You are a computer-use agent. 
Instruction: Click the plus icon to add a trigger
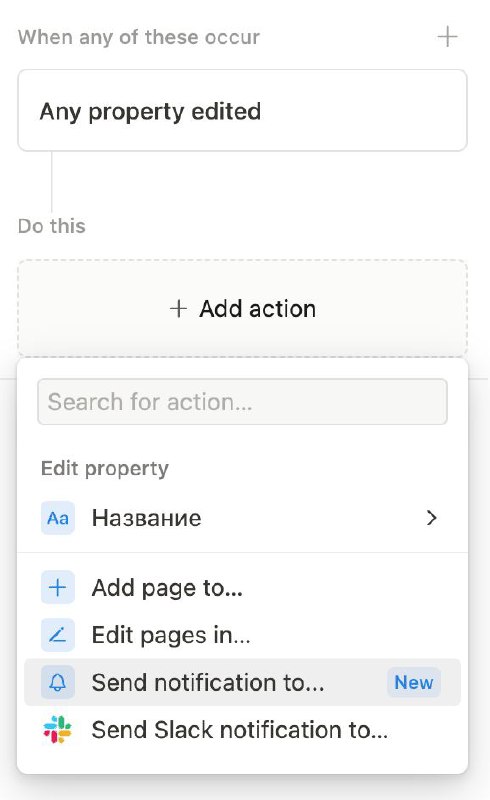[447, 37]
